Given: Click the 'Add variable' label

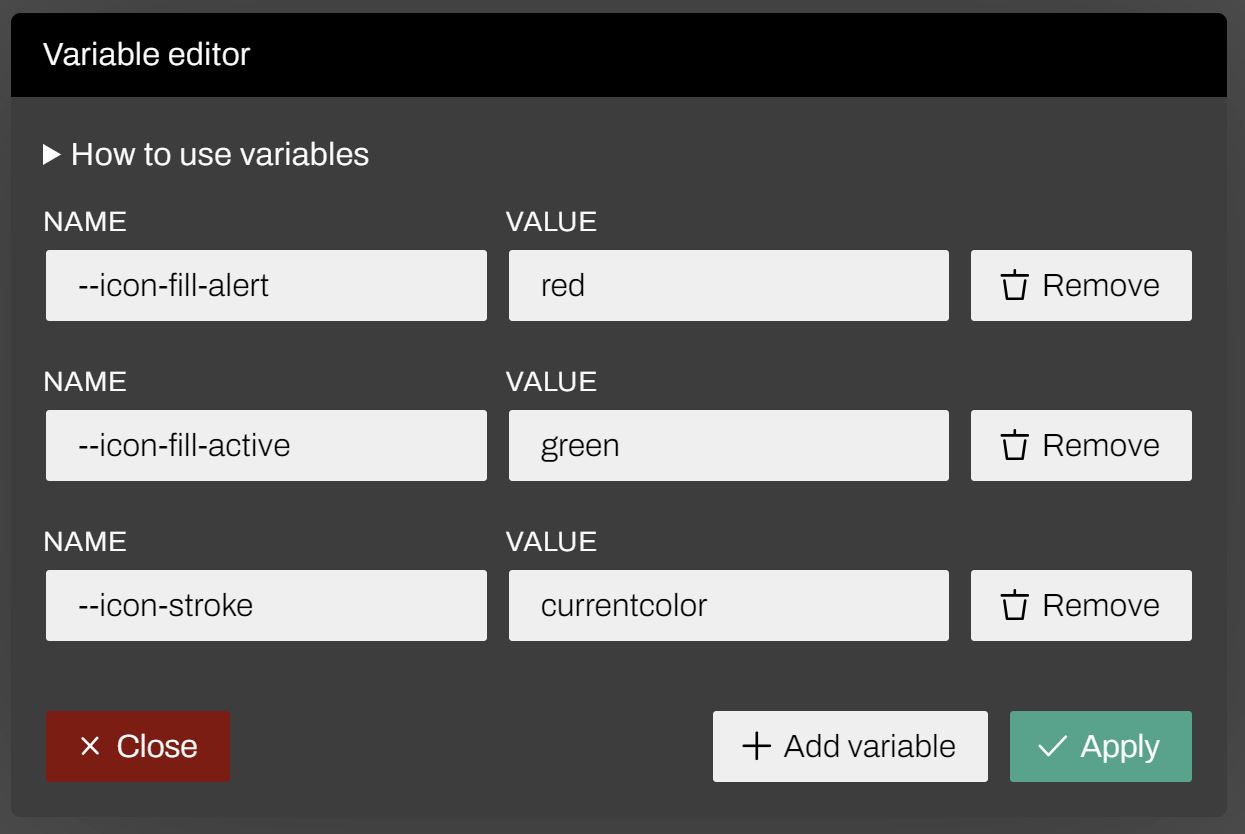Looking at the screenshot, I should (x=870, y=746).
